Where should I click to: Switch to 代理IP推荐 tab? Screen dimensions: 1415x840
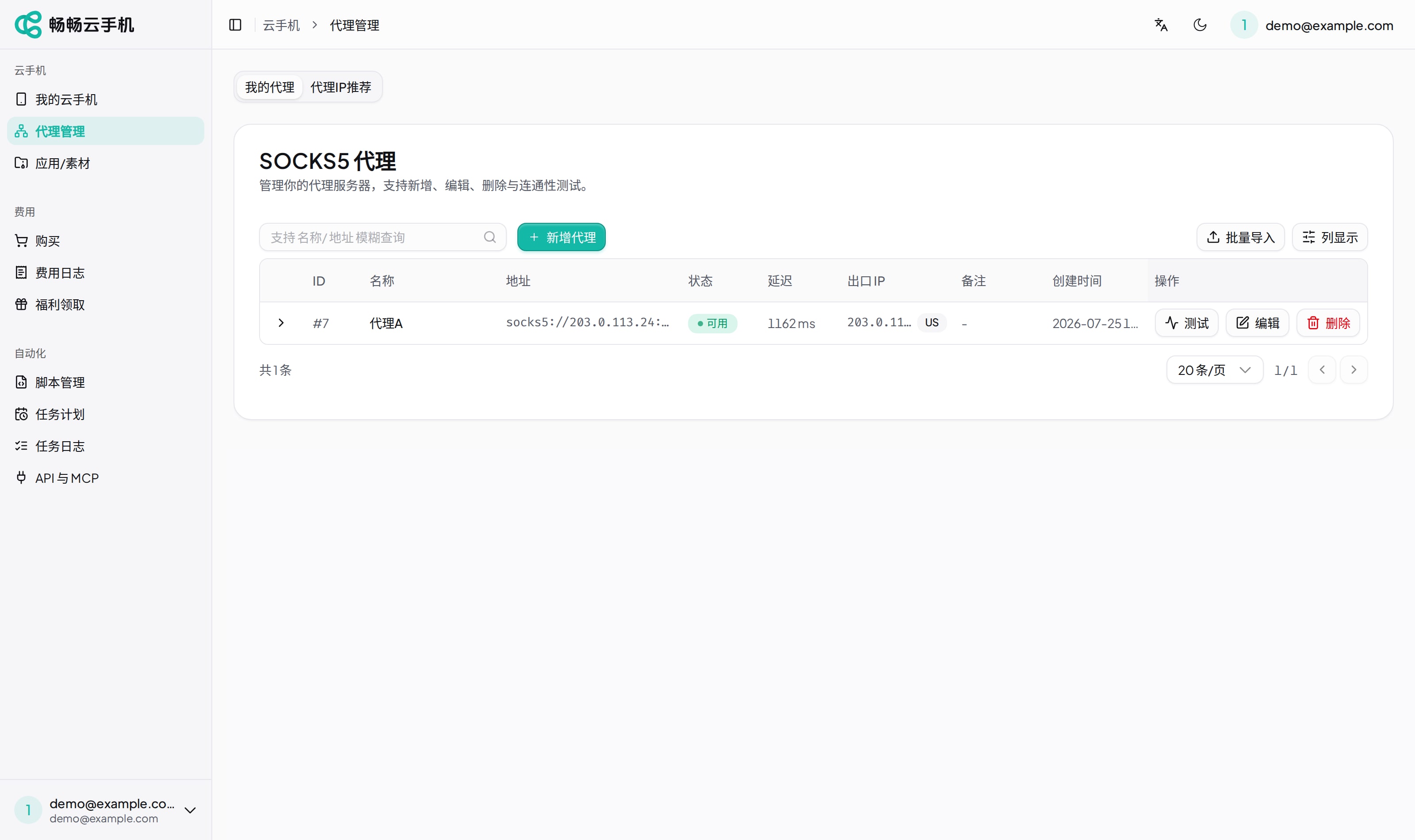pyautogui.click(x=341, y=87)
